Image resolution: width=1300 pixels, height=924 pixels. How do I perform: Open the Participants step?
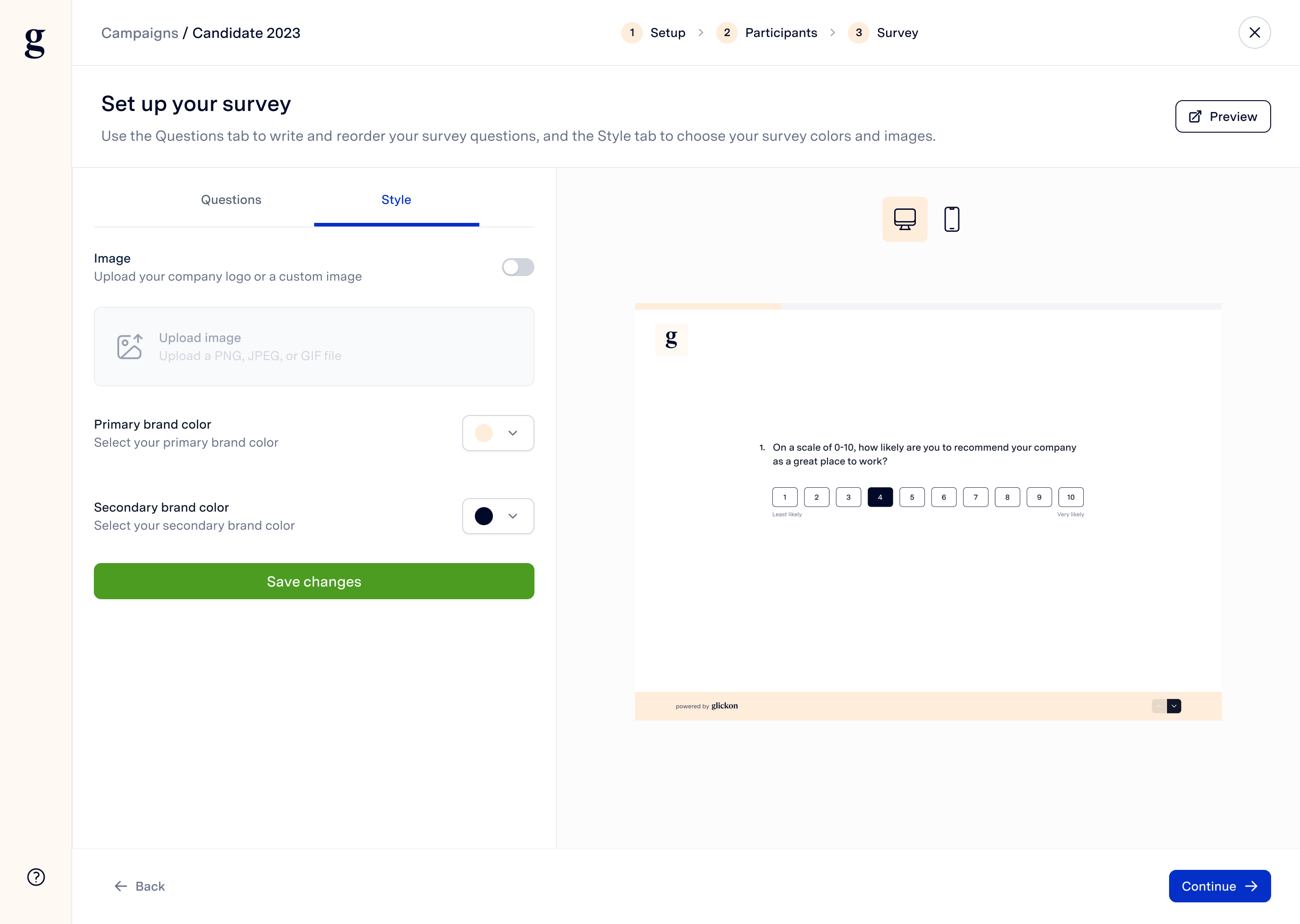point(780,32)
